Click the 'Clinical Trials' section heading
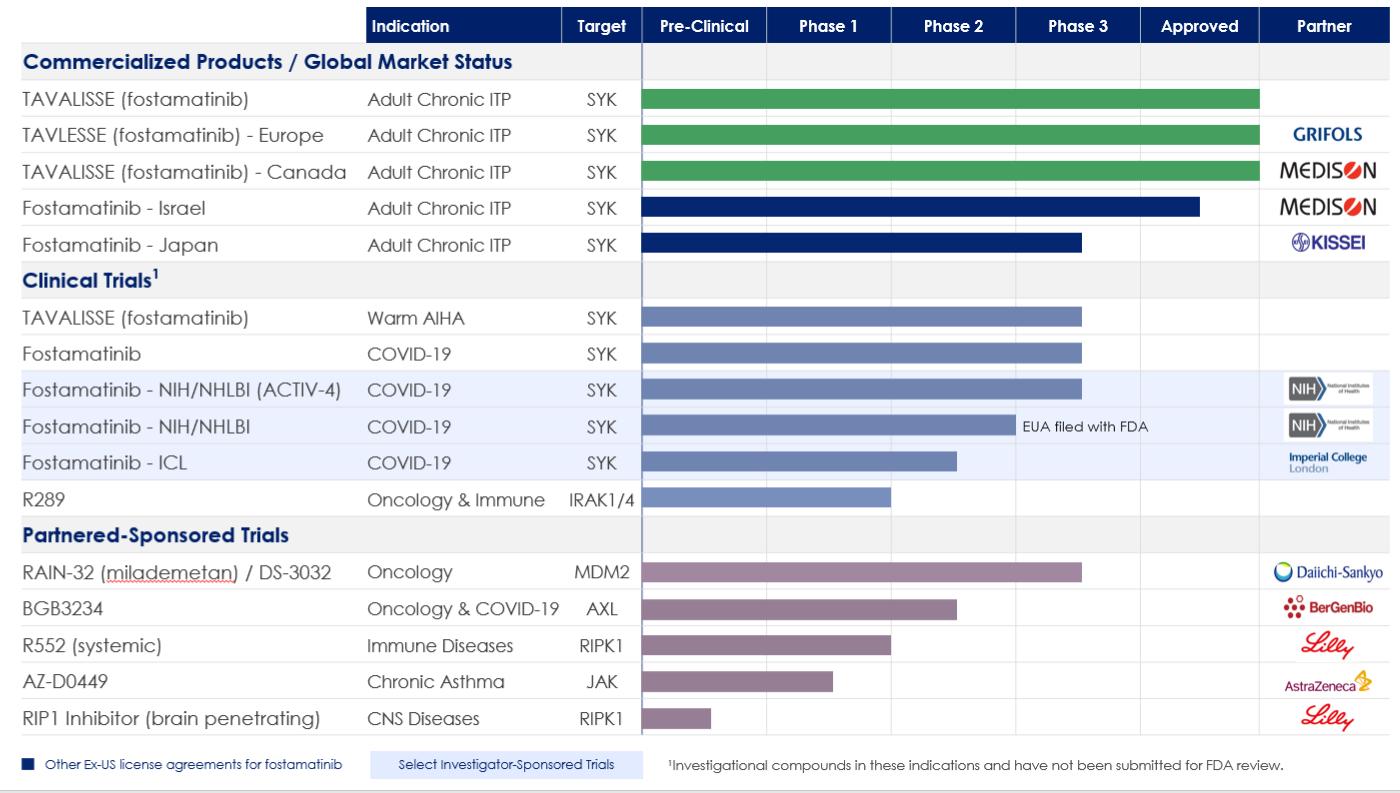1400x793 pixels. tap(92, 281)
